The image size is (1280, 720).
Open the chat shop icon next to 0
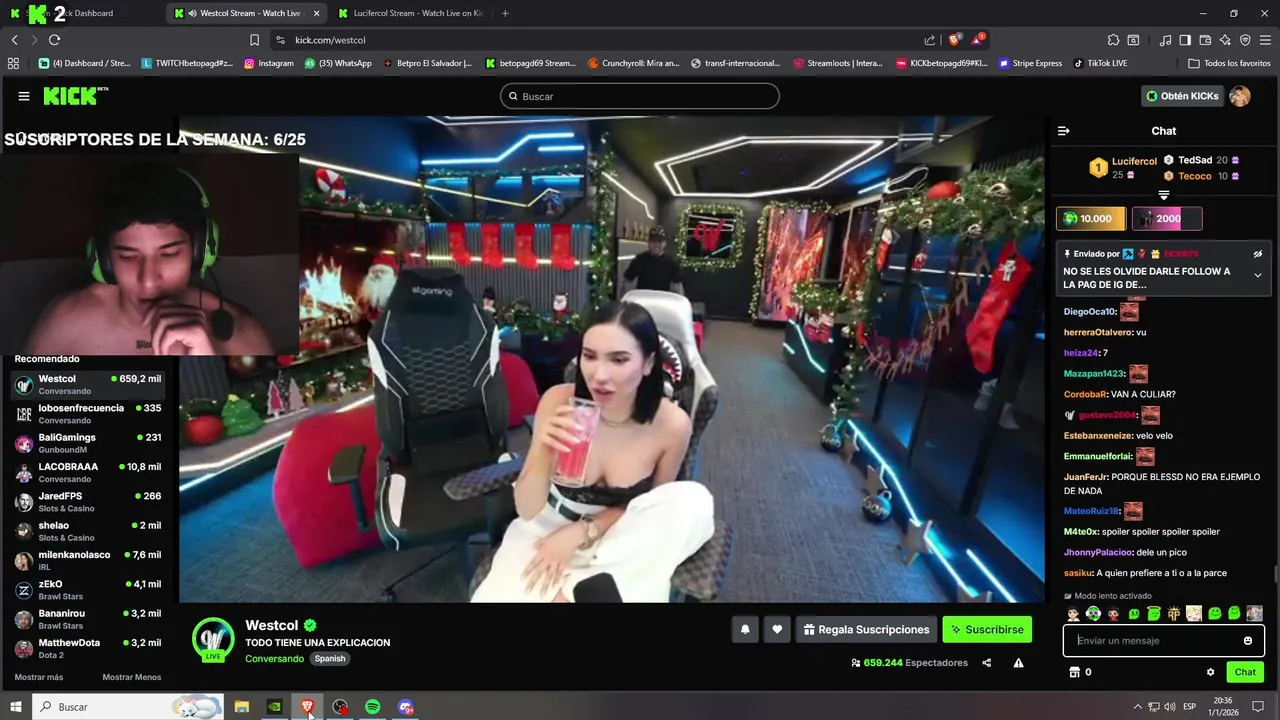click(x=1075, y=672)
